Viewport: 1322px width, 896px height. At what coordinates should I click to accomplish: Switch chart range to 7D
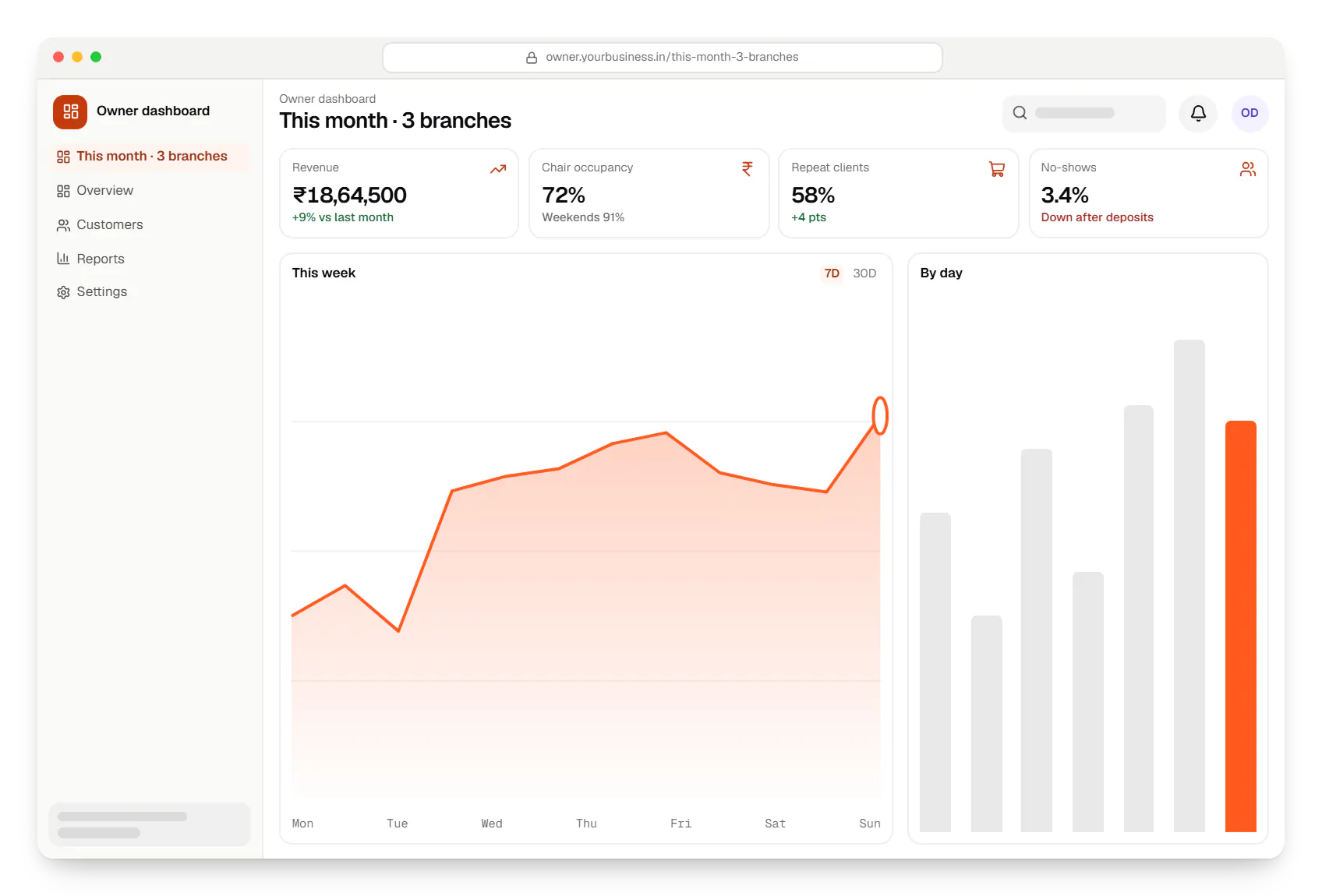pyautogui.click(x=832, y=273)
